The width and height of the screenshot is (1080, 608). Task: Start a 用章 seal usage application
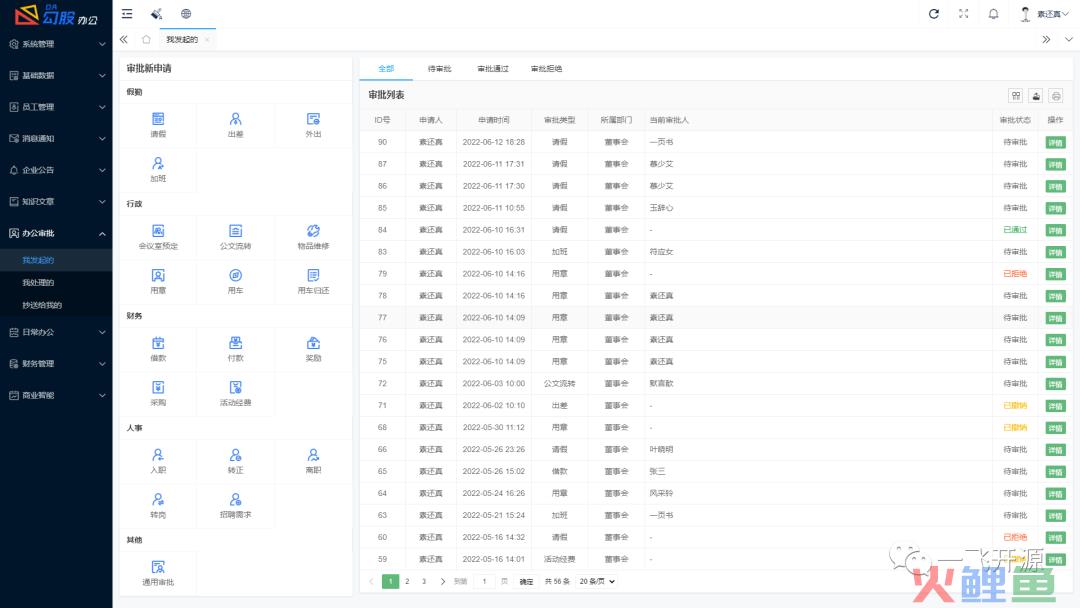point(158,282)
